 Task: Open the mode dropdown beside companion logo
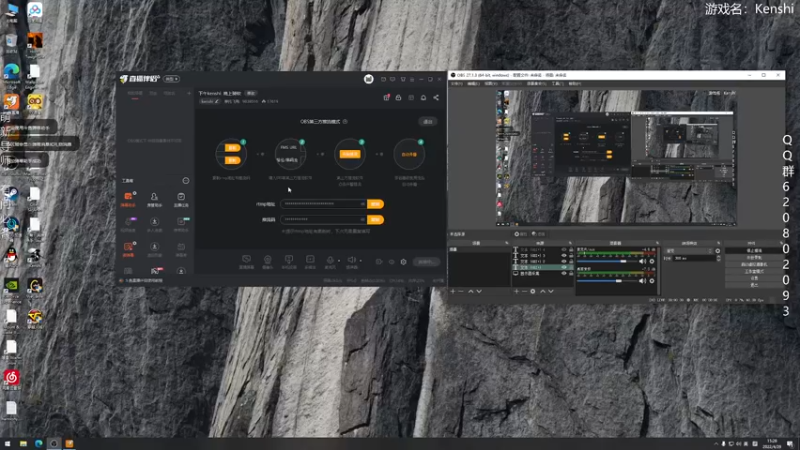171,79
